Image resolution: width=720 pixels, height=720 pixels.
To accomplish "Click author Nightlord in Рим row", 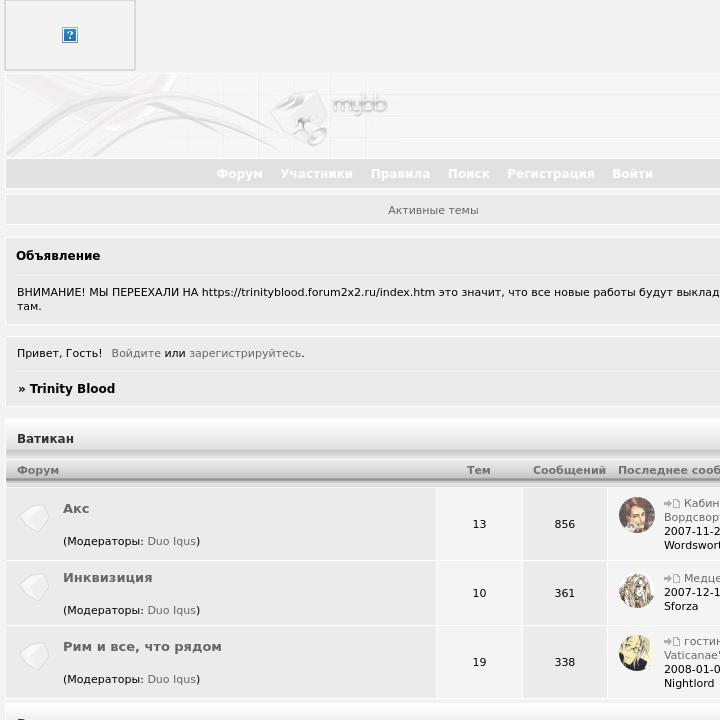I will pos(689,683).
